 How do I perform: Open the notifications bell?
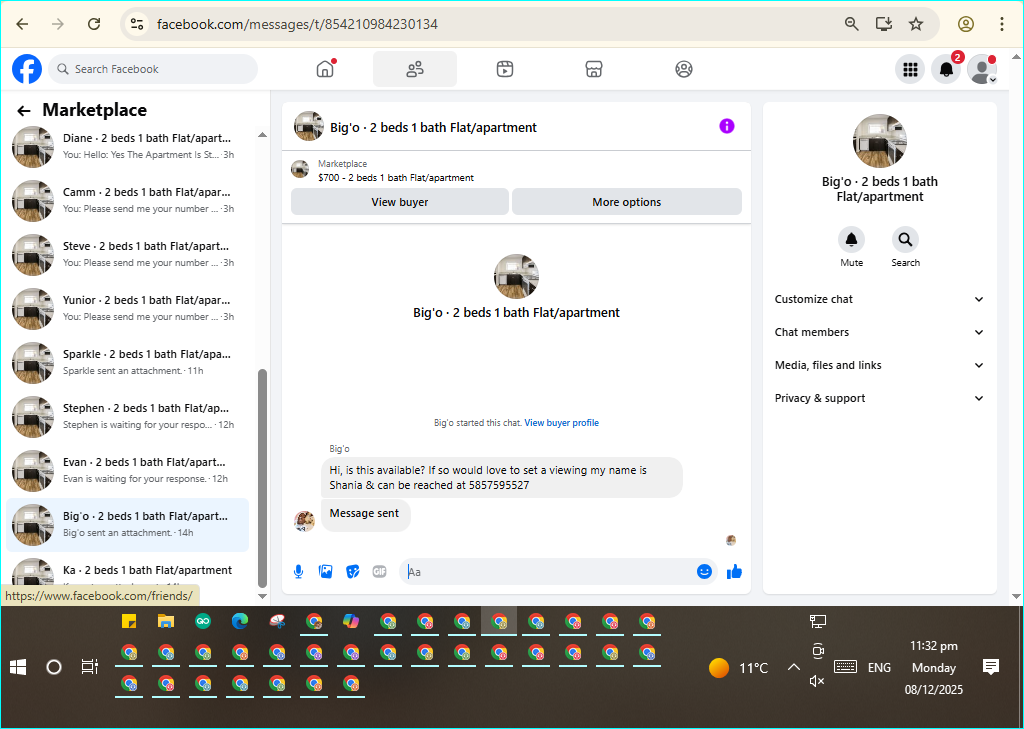[946, 69]
